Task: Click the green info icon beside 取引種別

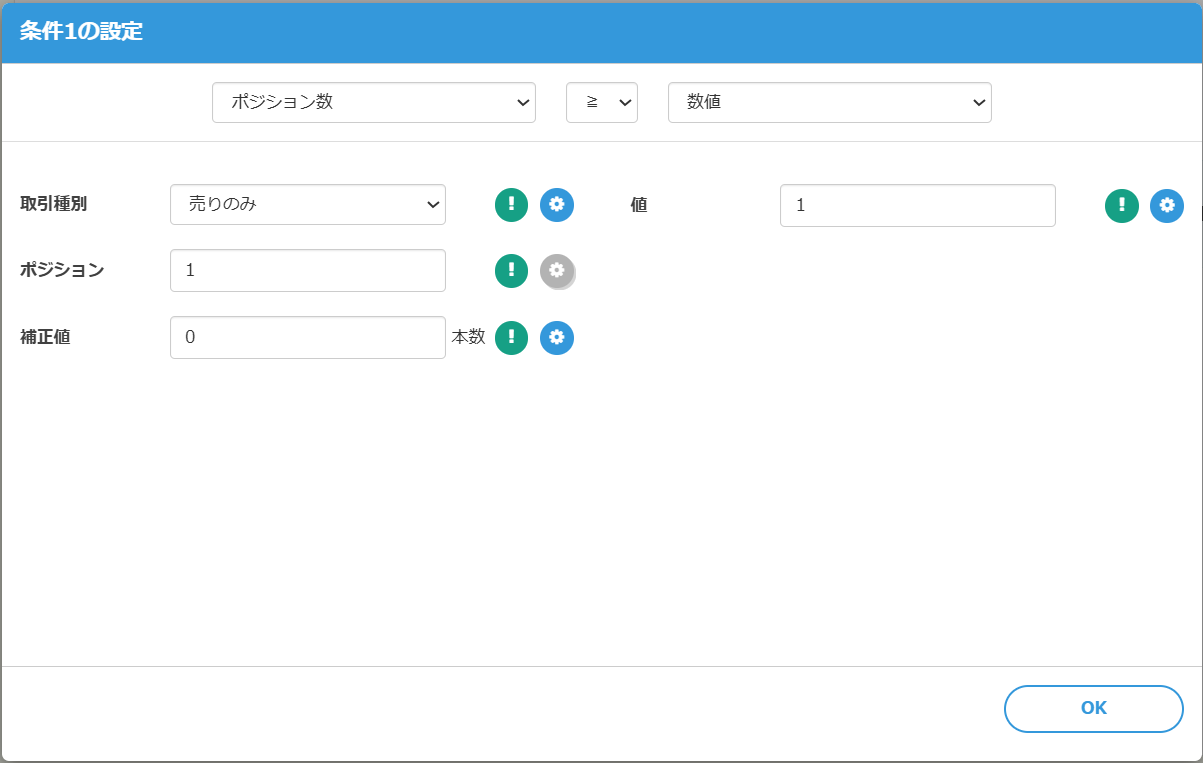Action: pyautogui.click(x=511, y=205)
